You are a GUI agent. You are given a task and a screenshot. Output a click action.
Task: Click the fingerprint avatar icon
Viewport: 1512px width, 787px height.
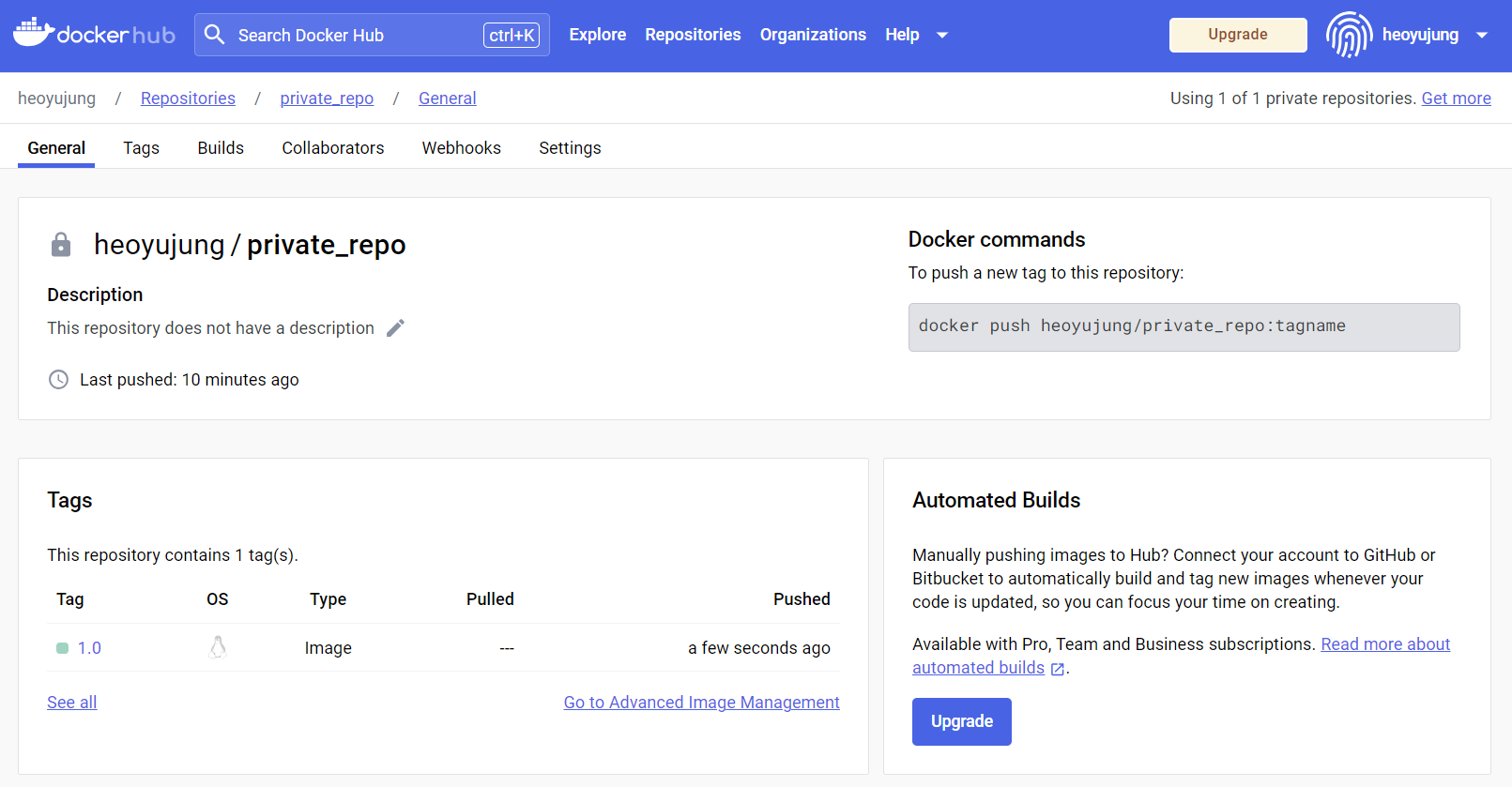tap(1349, 35)
